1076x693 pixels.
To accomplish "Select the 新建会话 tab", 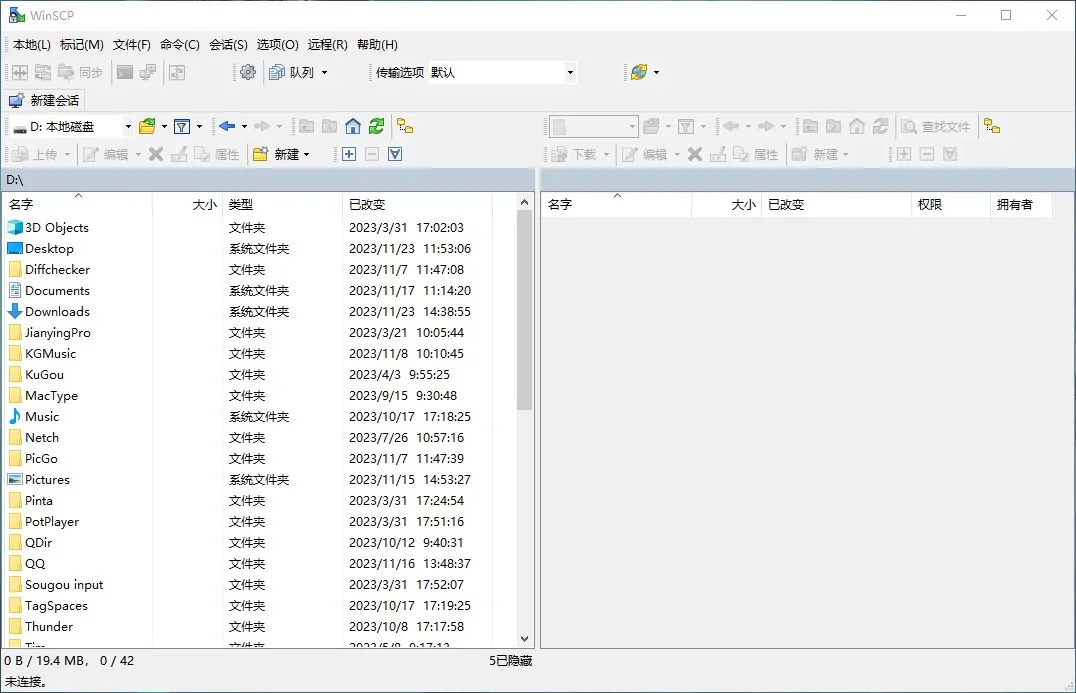I will [45, 101].
